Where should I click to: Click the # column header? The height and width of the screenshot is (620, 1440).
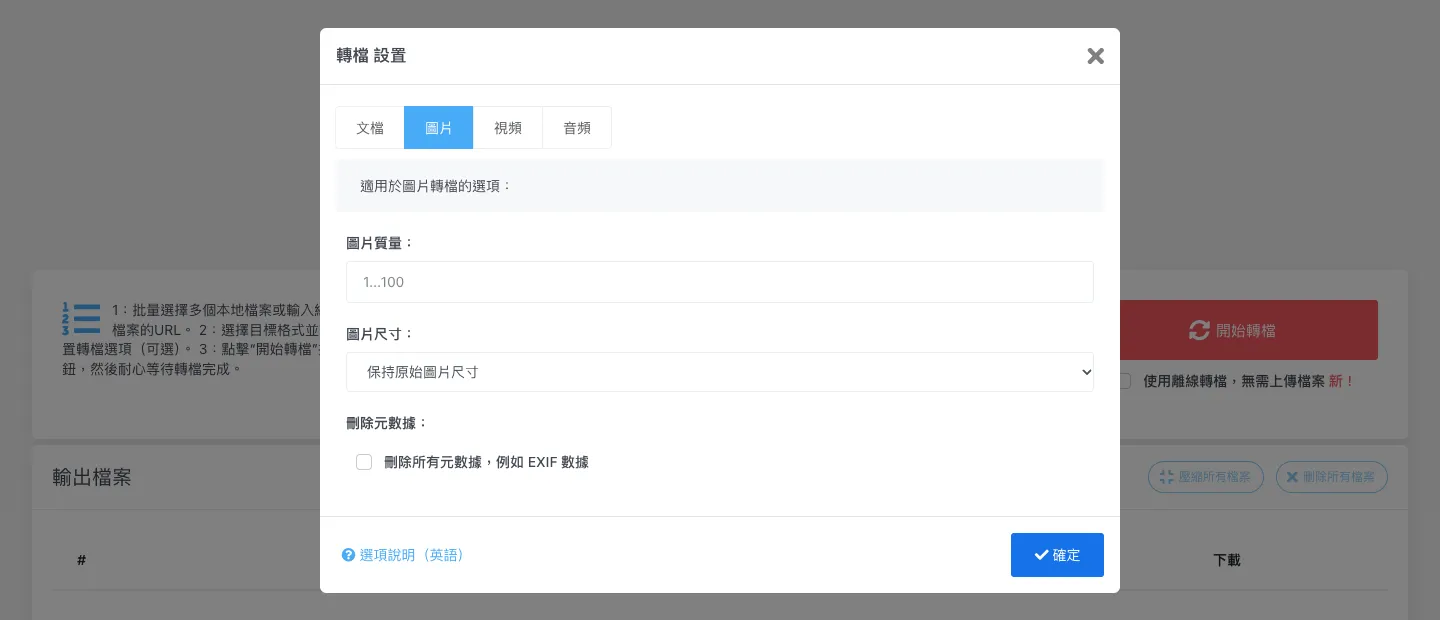tap(81, 560)
